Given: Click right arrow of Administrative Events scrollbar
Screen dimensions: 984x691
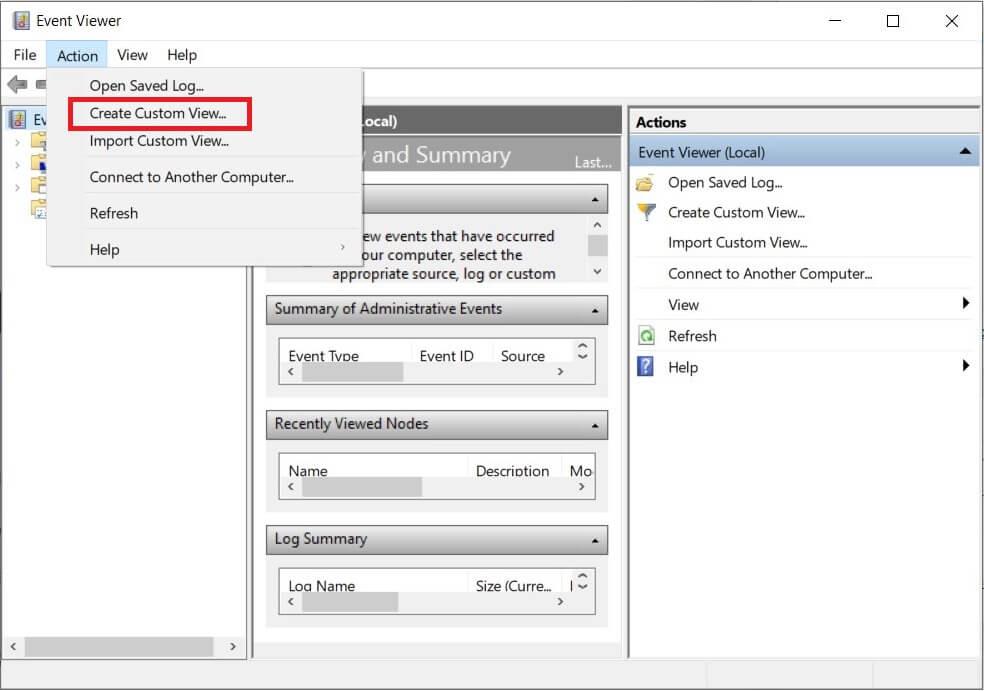Looking at the screenshot, I should pyautogui.click(x=560, y=372).
